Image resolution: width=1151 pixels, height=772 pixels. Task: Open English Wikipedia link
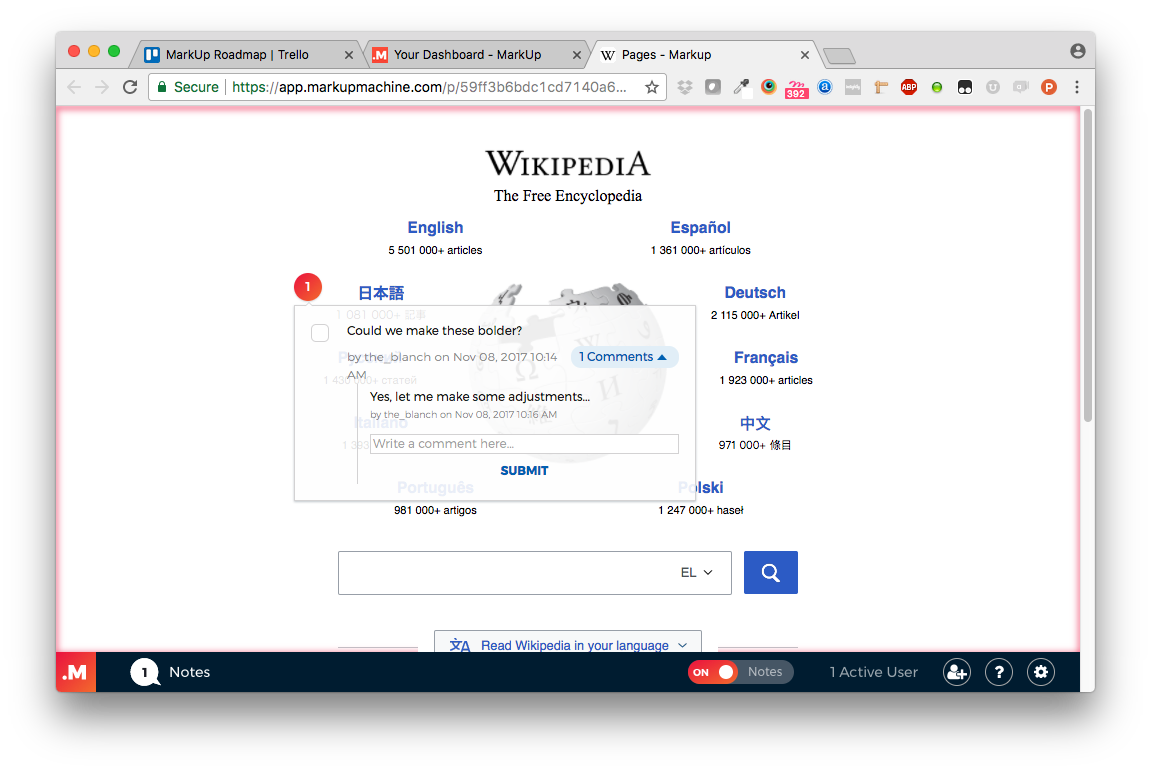click(435, 227)
